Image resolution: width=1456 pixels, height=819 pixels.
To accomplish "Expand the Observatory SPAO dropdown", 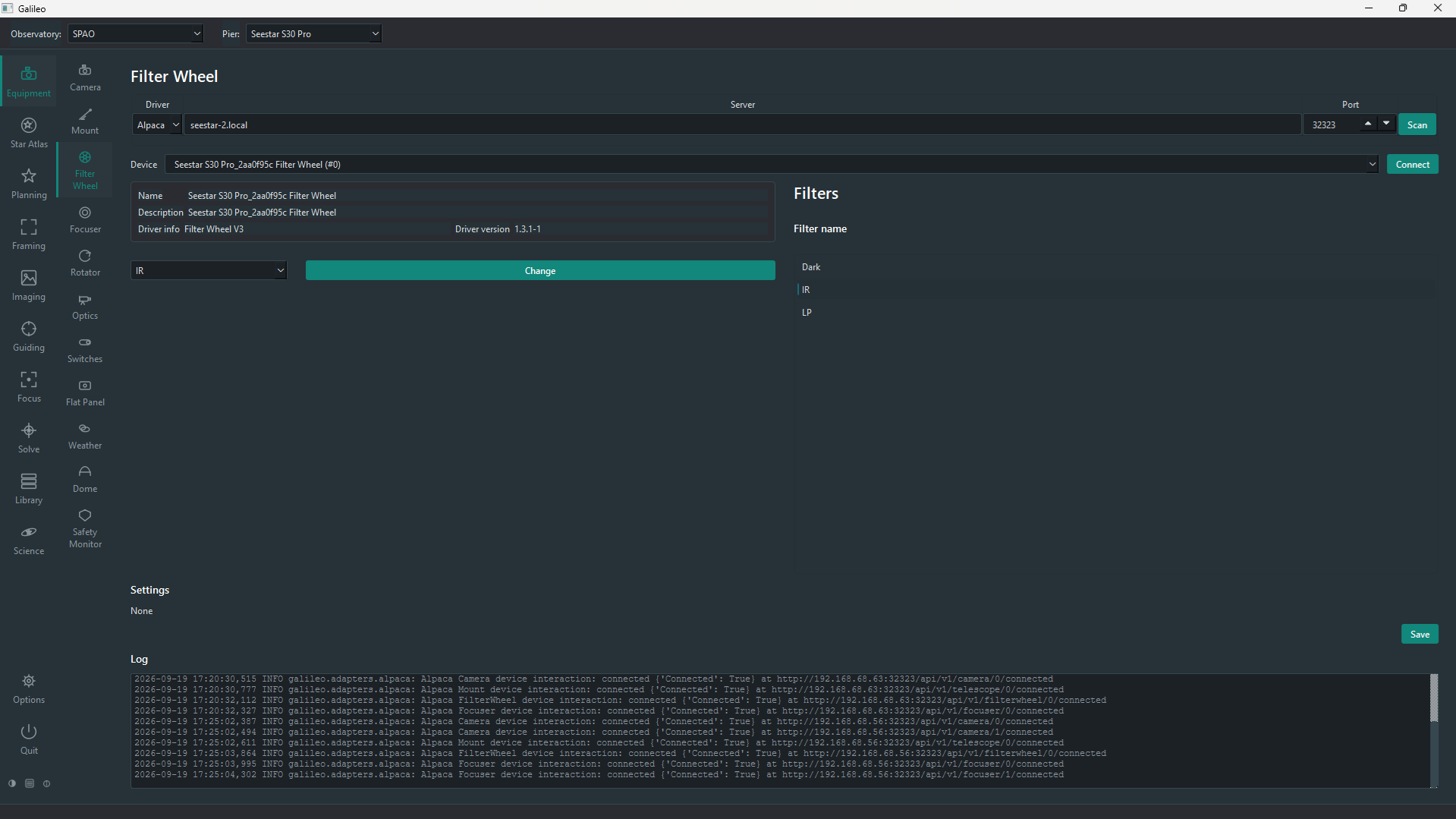I will pos(136,33).
